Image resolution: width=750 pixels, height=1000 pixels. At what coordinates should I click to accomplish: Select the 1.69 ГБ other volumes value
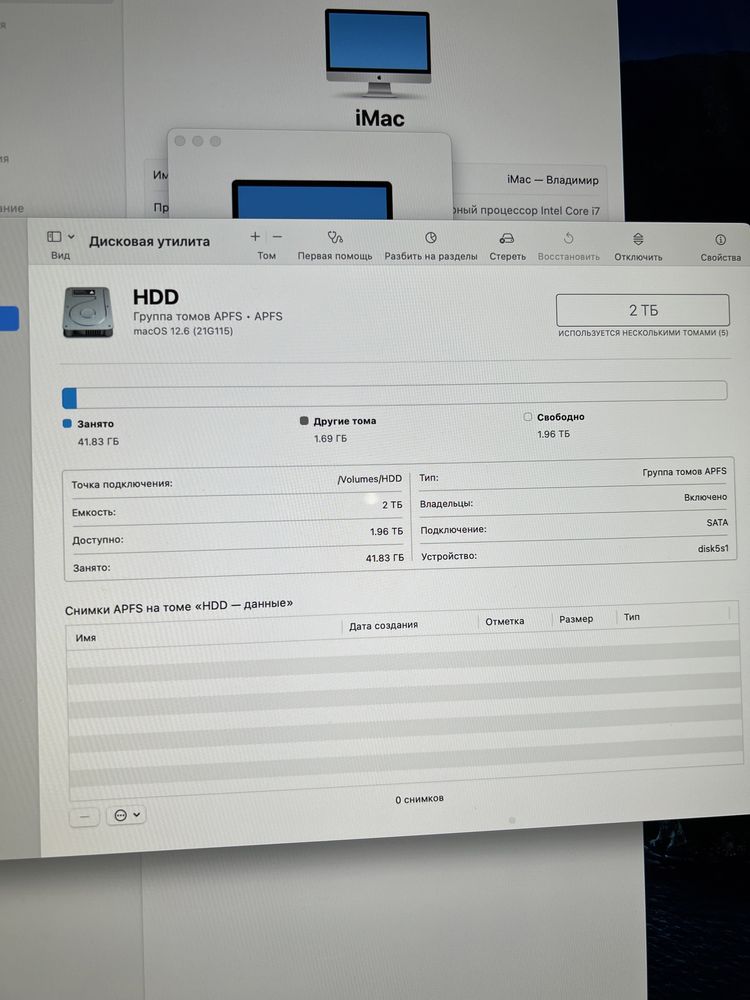(330, 439)
